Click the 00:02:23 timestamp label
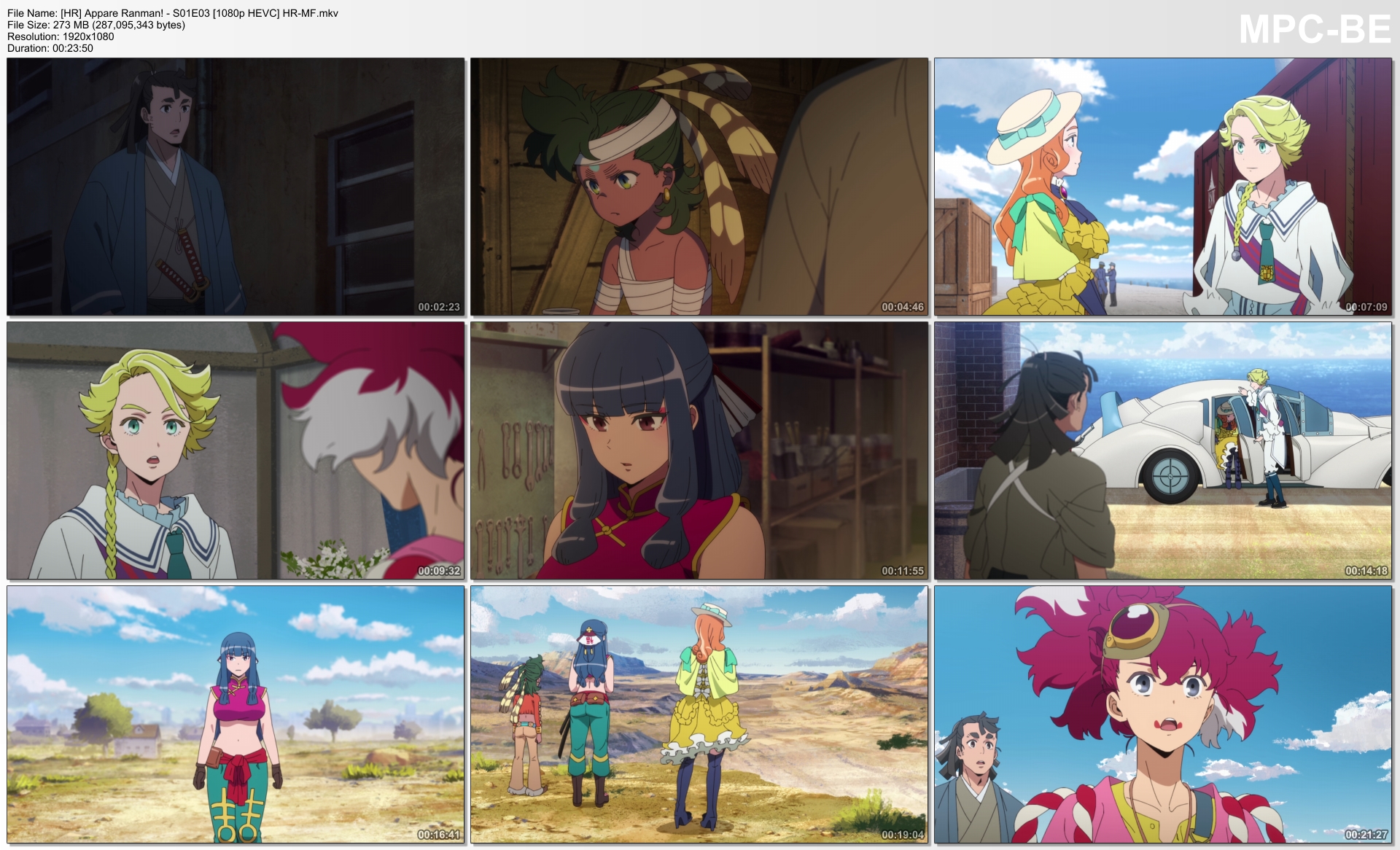Image resolution: width=1400 pixels, height=850 pixels. coord(439,307)
